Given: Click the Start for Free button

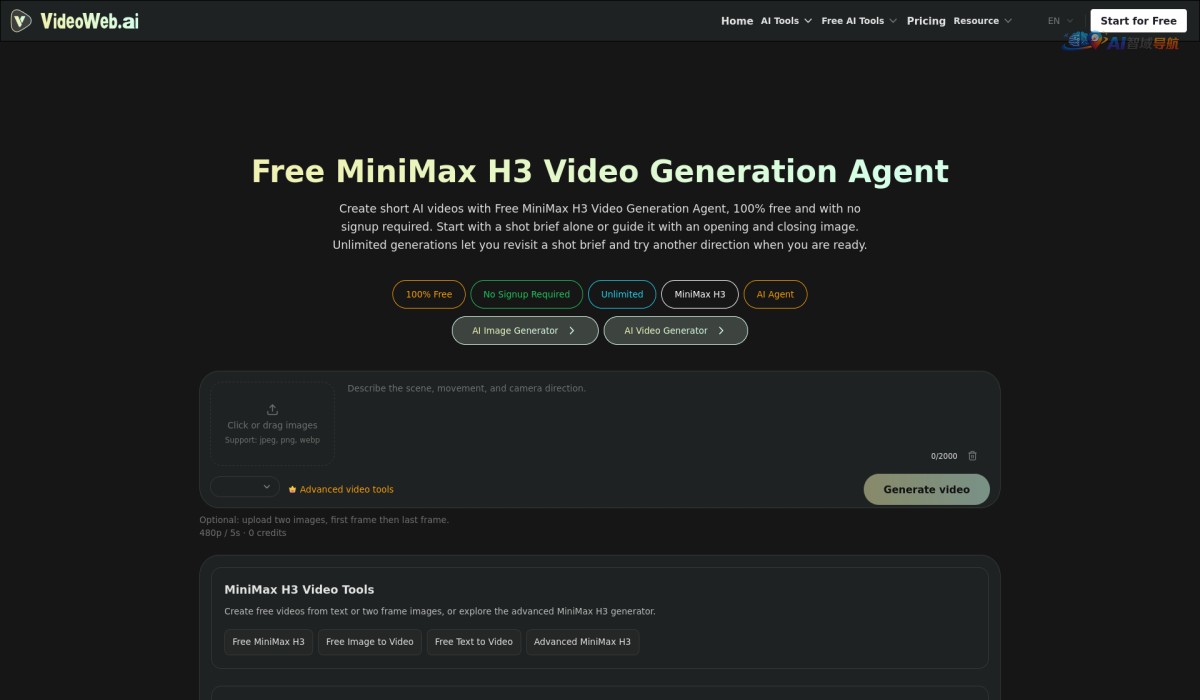Looking at the screenshot, I should point(1138,21).
